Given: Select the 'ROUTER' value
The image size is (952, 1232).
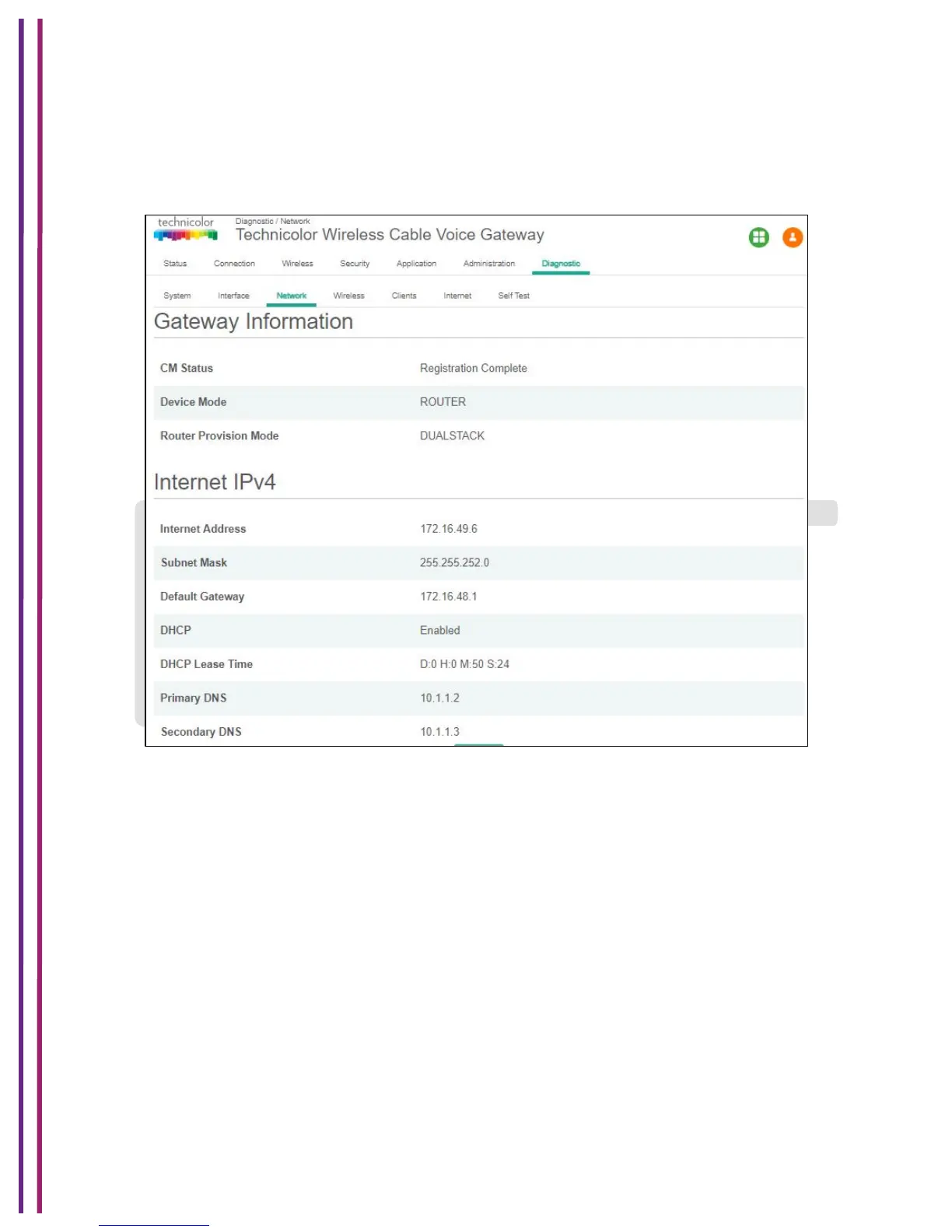Looking at the screenshot, I should 443,402.
